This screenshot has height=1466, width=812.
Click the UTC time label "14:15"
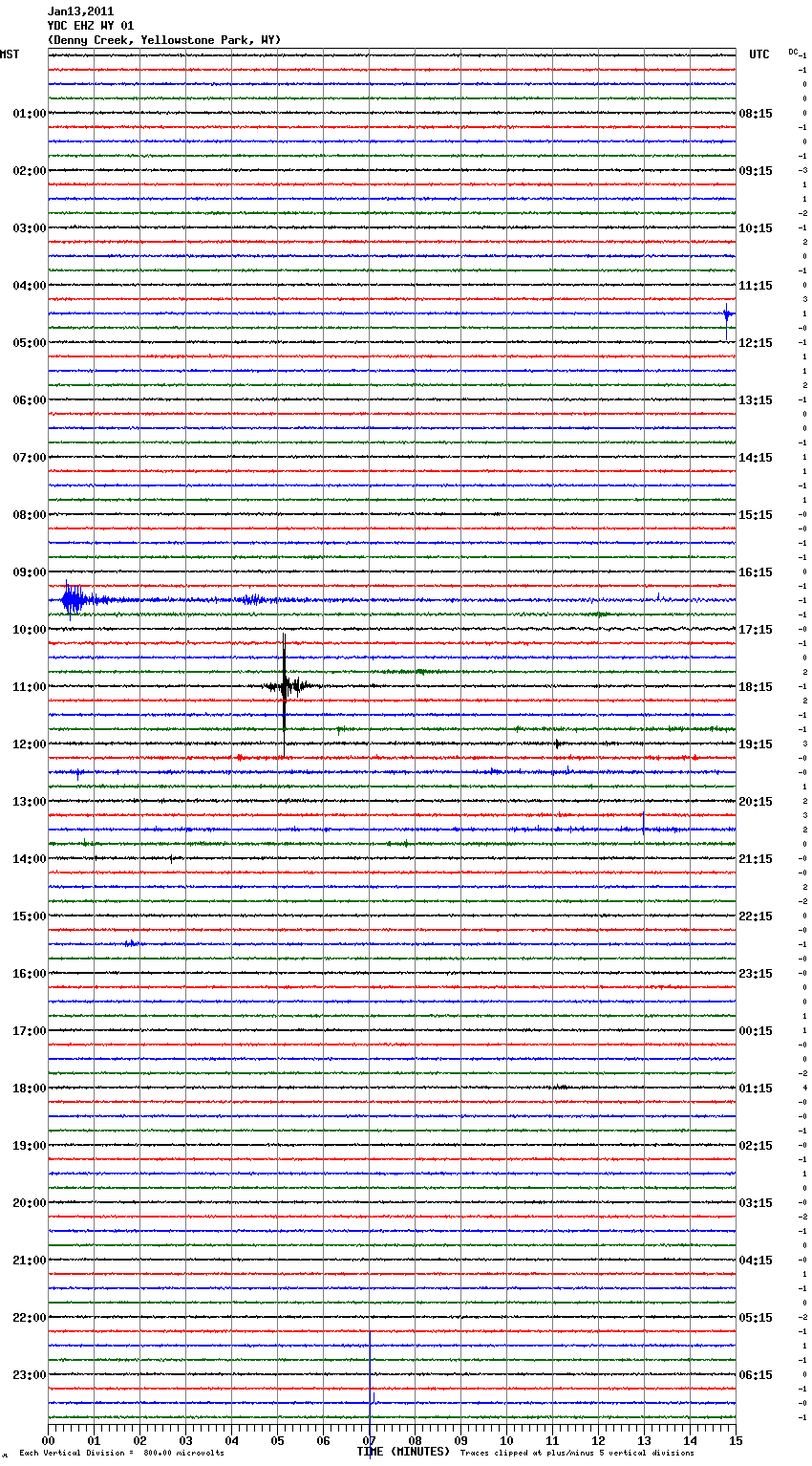click(x=756, y=458)
